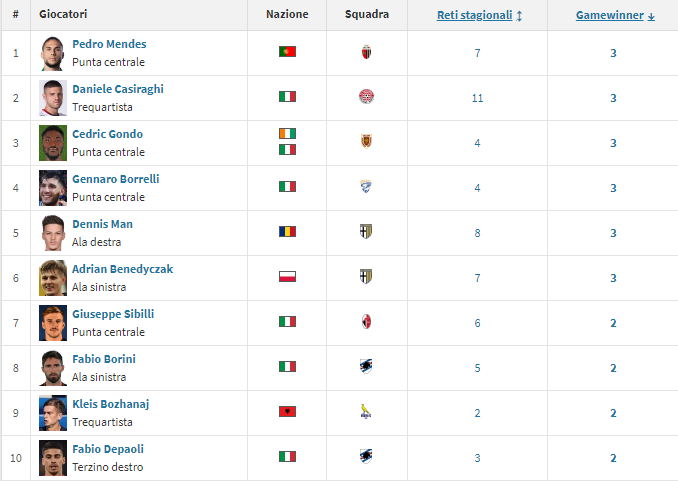The height and width of the screenshot is (481, 678).
Task: Click the Romania flag for Dennis Man
Action: 287,231
